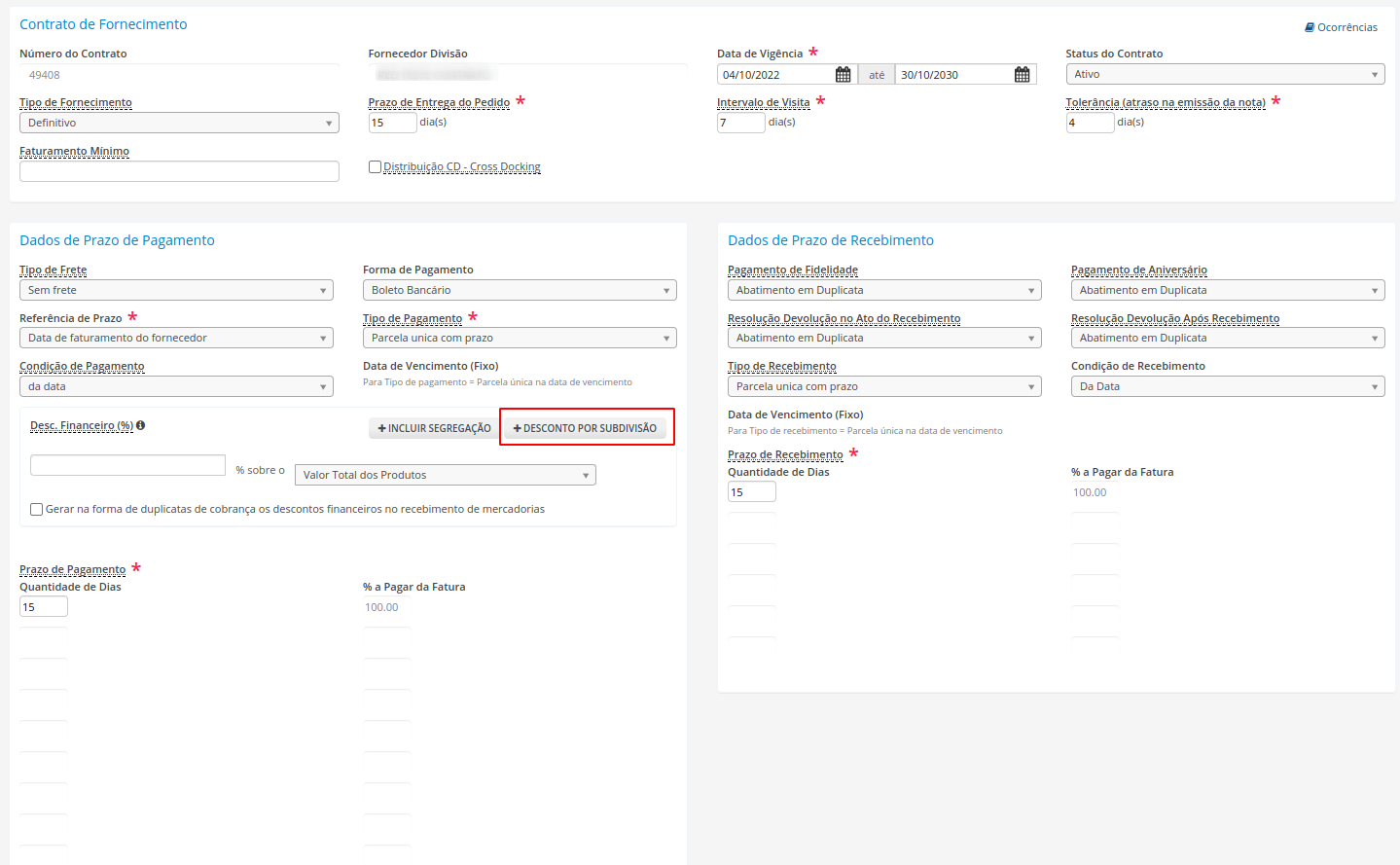Focus Quantidade de Dias under Prazo de Pagamento
The height and width of the screenshot is (865, 1400).
tap(44, 607)
